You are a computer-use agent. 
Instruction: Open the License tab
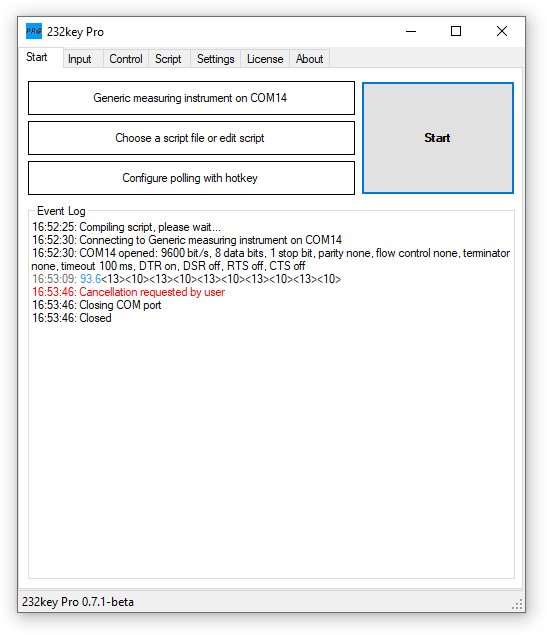(x=265, y=59)
